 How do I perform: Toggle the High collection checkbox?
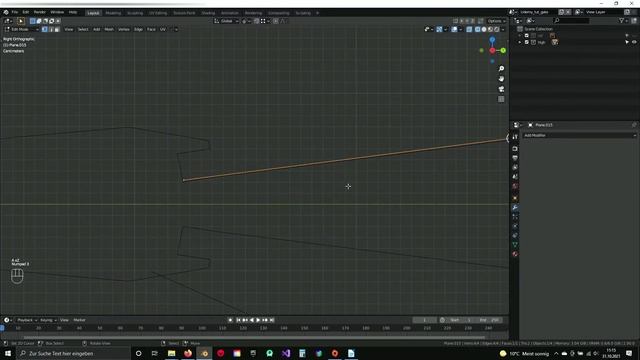tap(527, 42)
